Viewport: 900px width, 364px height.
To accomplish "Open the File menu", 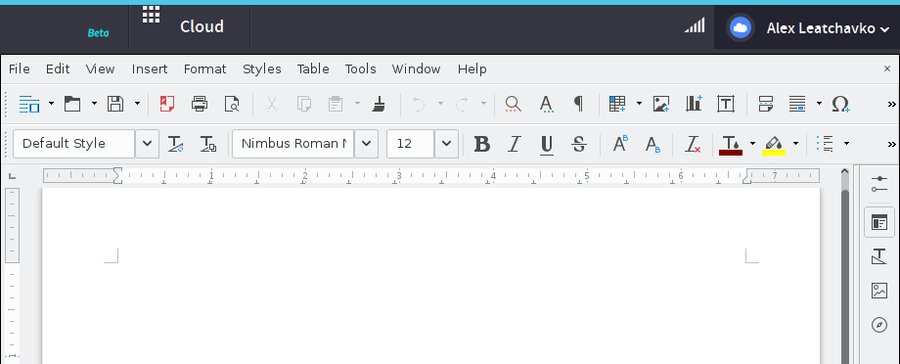I will (19, 69).
